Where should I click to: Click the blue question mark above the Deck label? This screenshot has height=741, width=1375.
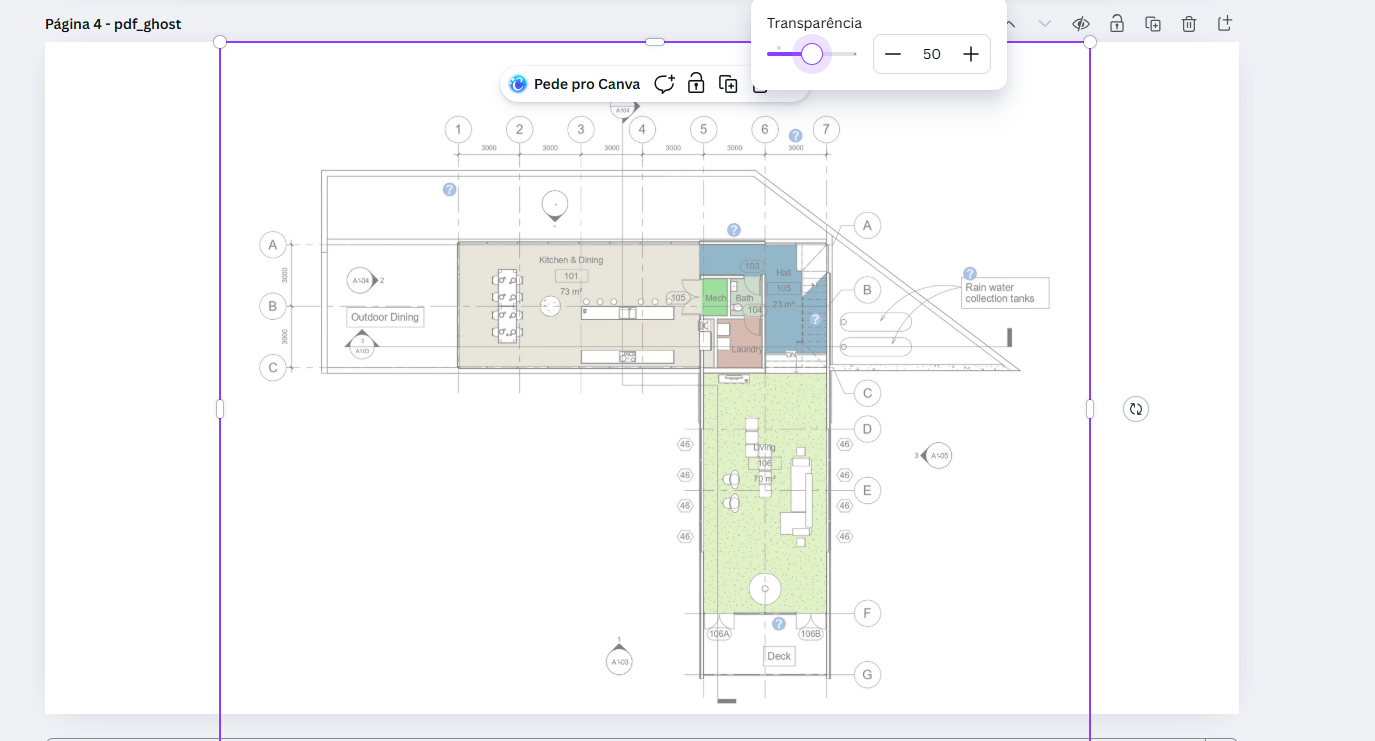pyautogui.click(x=779, y=623)
